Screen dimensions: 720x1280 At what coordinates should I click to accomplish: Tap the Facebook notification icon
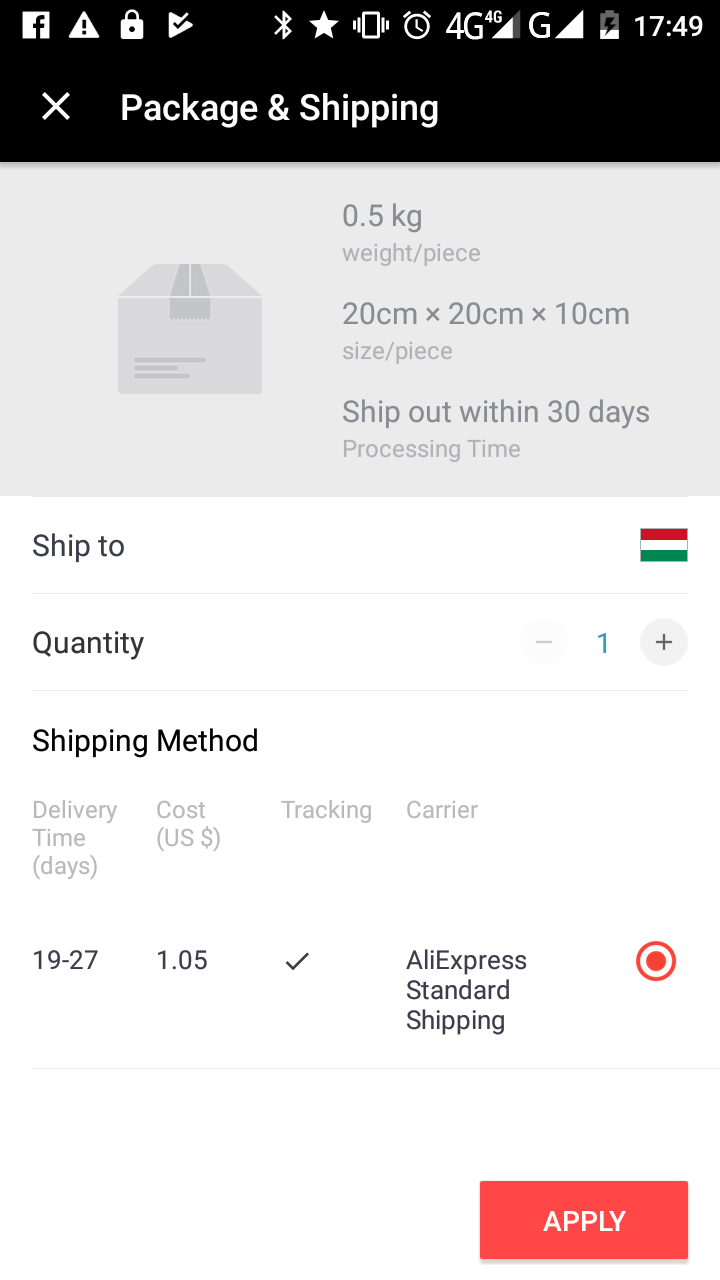point(36,26)
